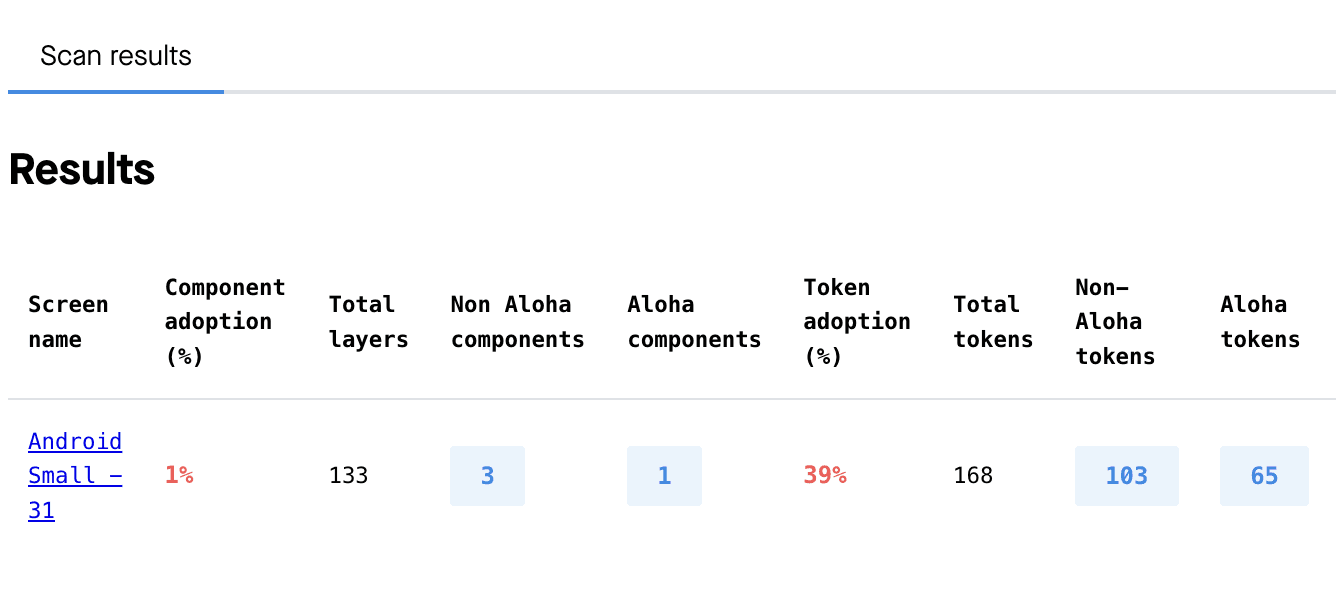Click the Aloha tokens count 65
1336x596 pixels.
[1264, 476]
